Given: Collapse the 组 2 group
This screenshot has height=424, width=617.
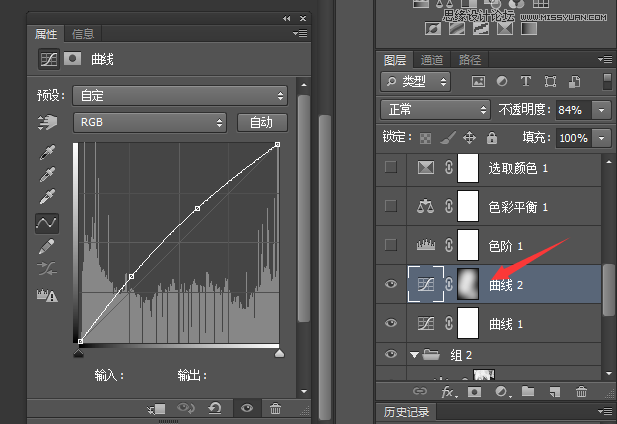Looking at the screenshot, I should click(x=414, y=355).
